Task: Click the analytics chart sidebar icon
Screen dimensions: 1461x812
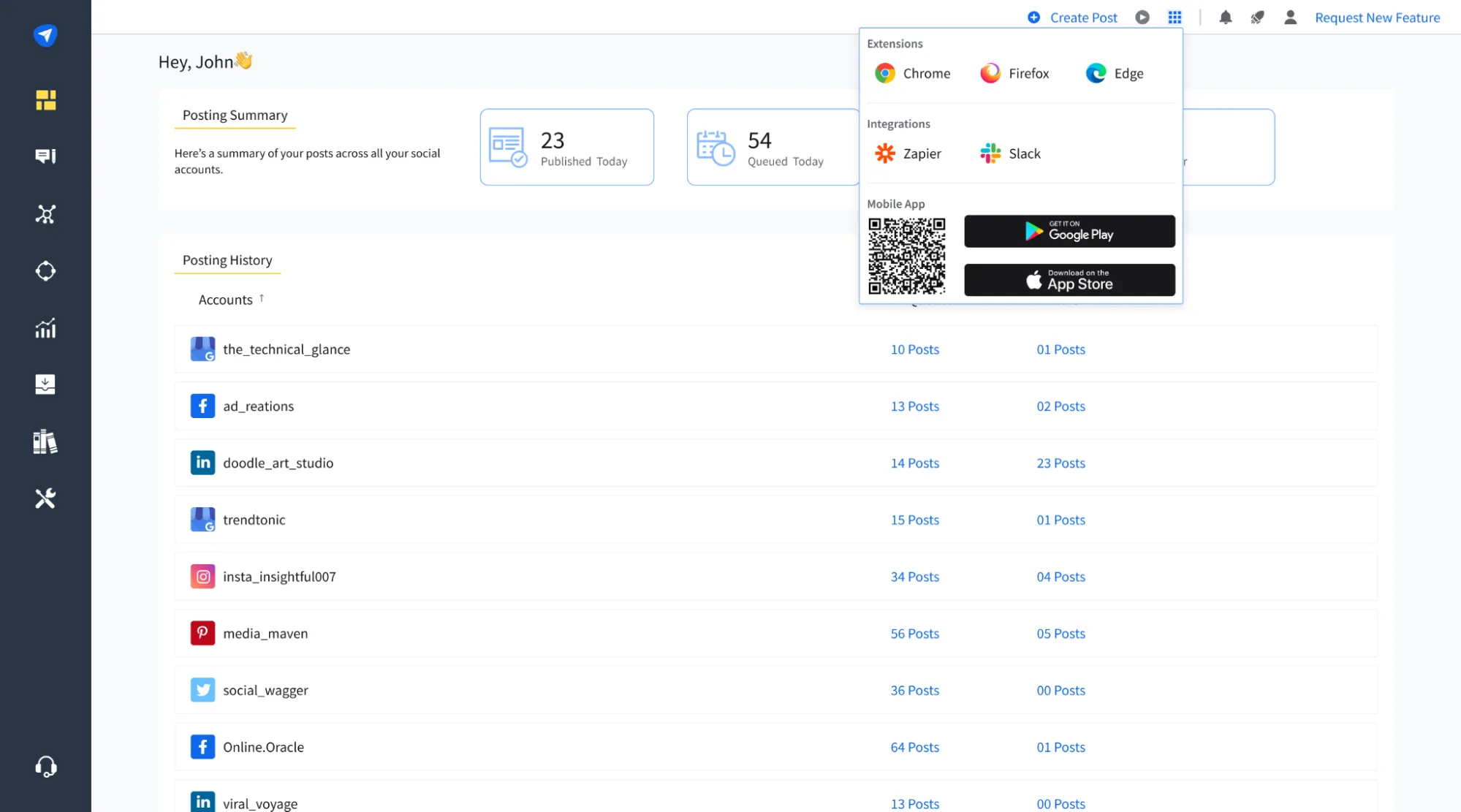Action: 45,328
